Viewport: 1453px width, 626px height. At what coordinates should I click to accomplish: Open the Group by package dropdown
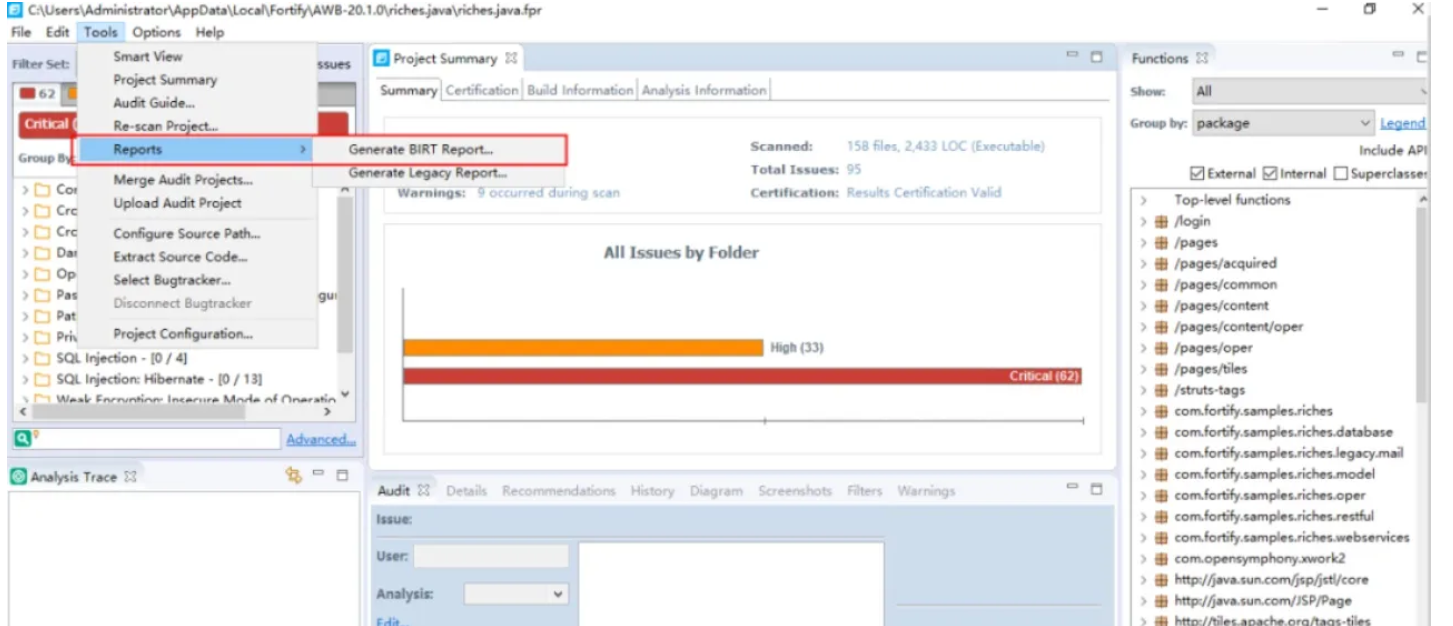coord(1284,123)
